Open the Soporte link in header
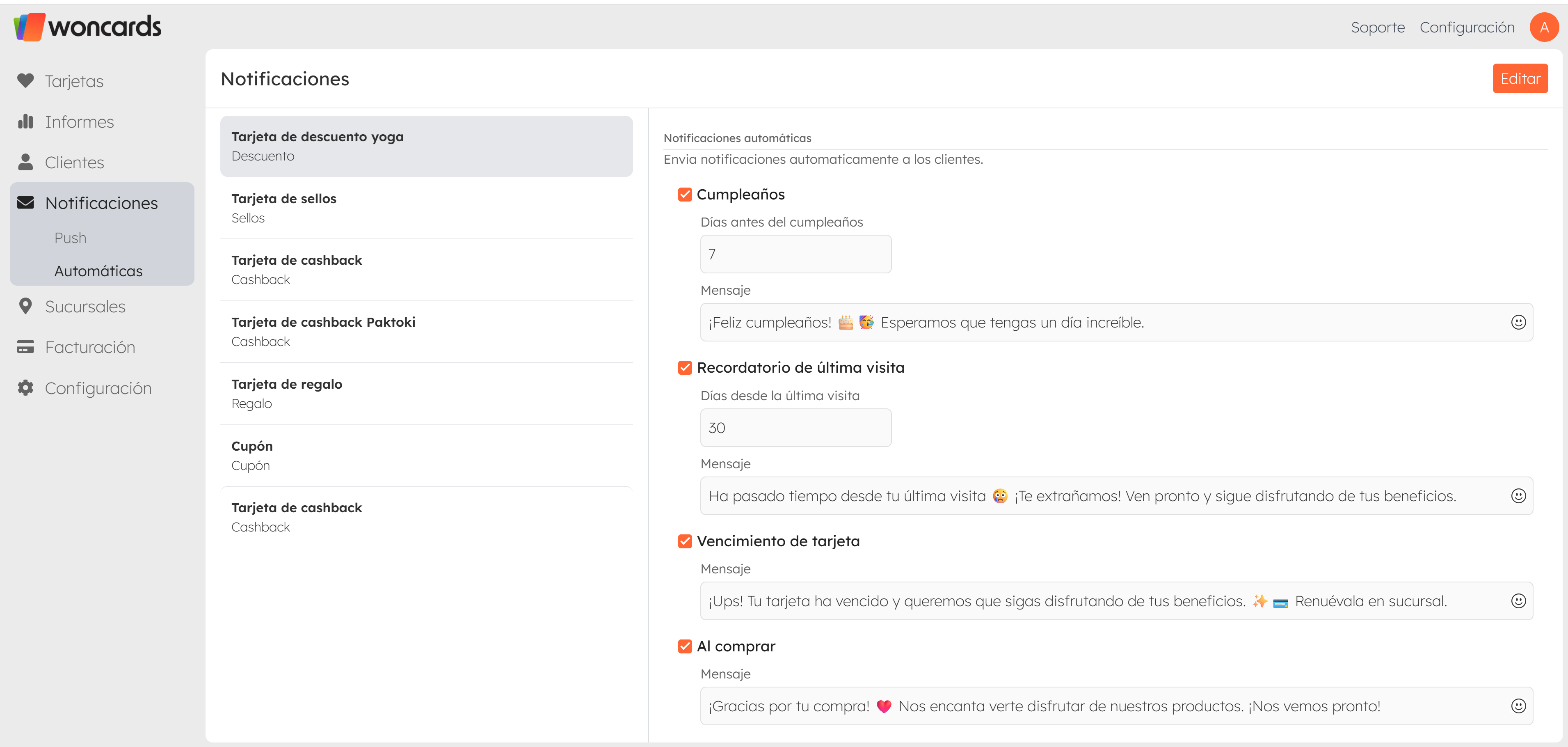This screenshot has height=747, width=1568. [1378, 27]
